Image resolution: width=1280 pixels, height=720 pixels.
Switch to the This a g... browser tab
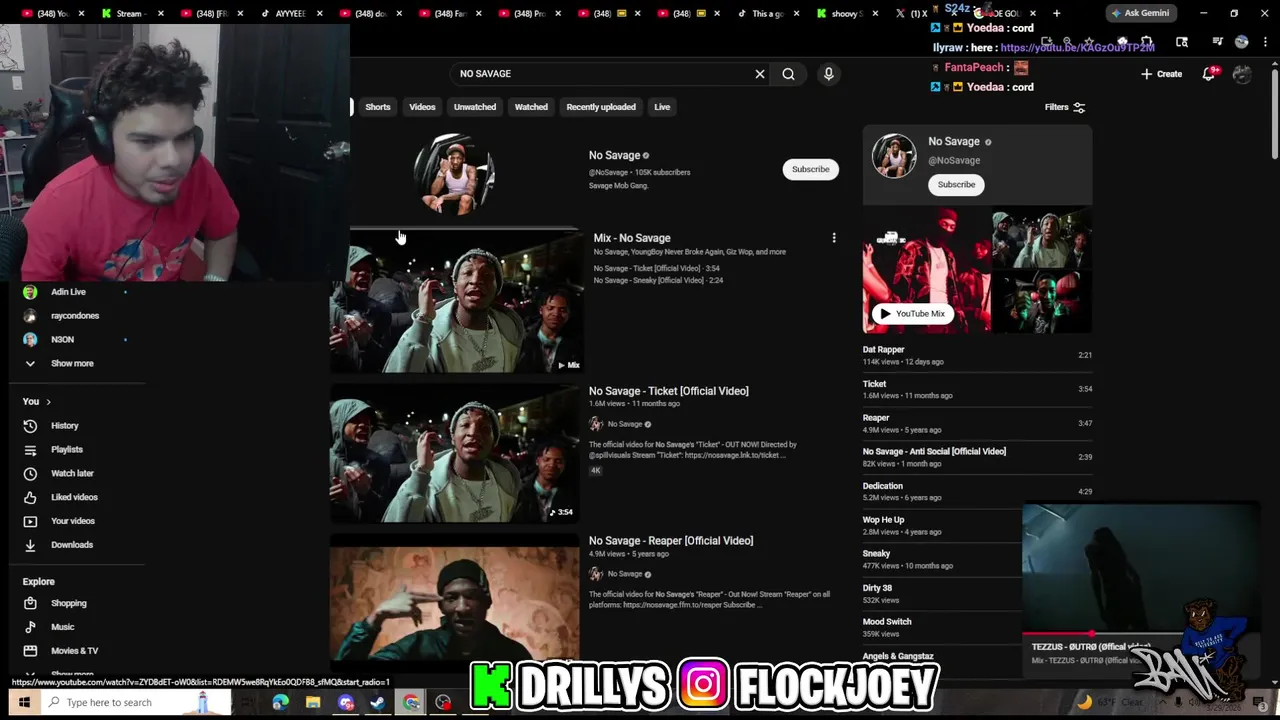(x=767, y=13)
